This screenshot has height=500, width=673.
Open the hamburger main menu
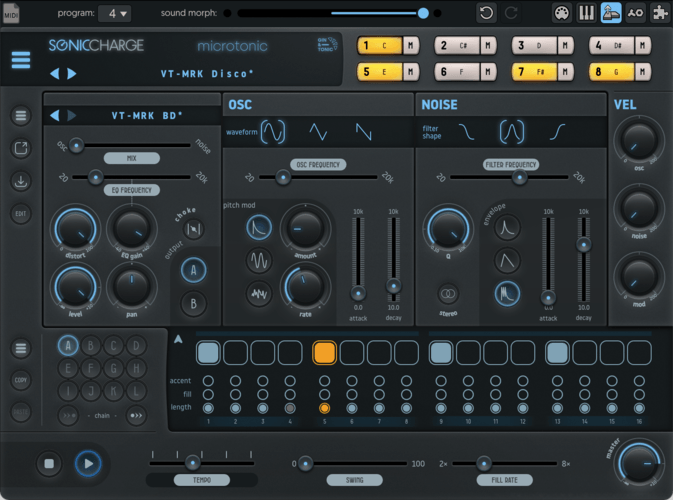pyautogui.click(x=21, y=59)
